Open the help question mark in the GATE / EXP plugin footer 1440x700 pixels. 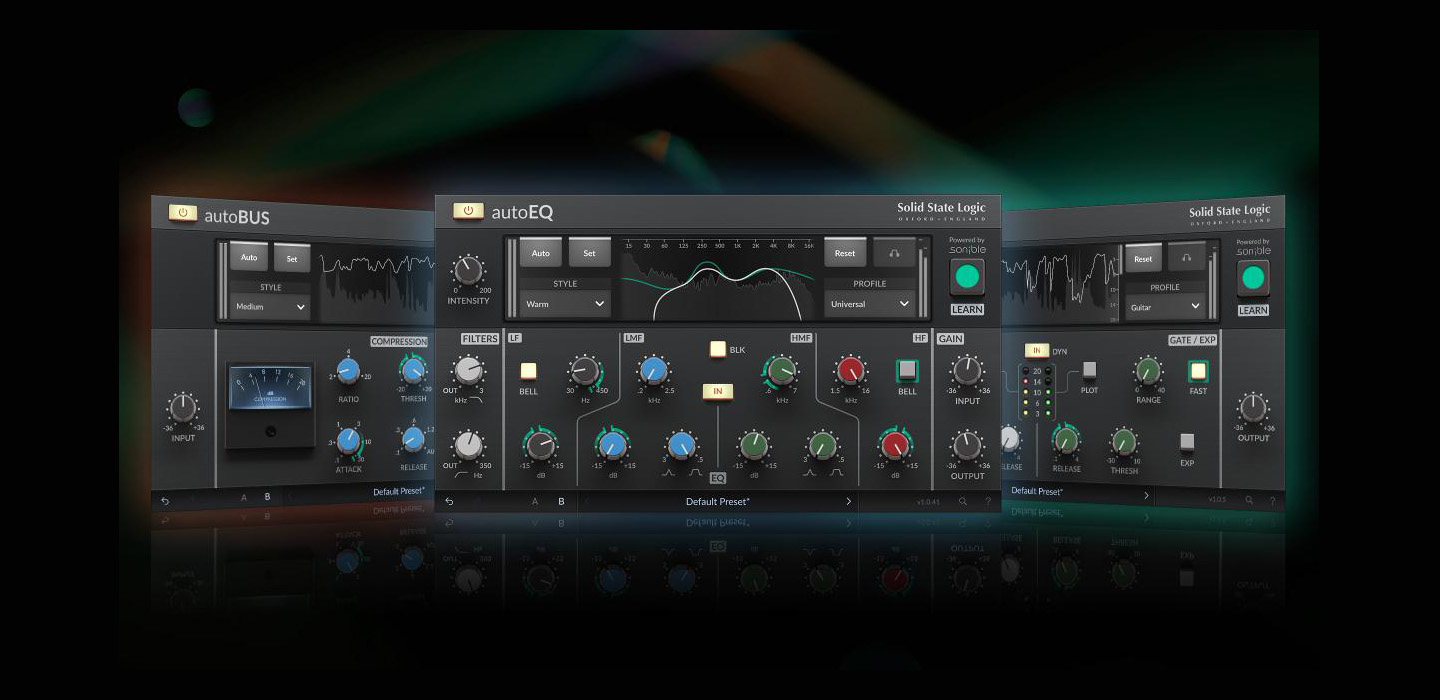1272,499
